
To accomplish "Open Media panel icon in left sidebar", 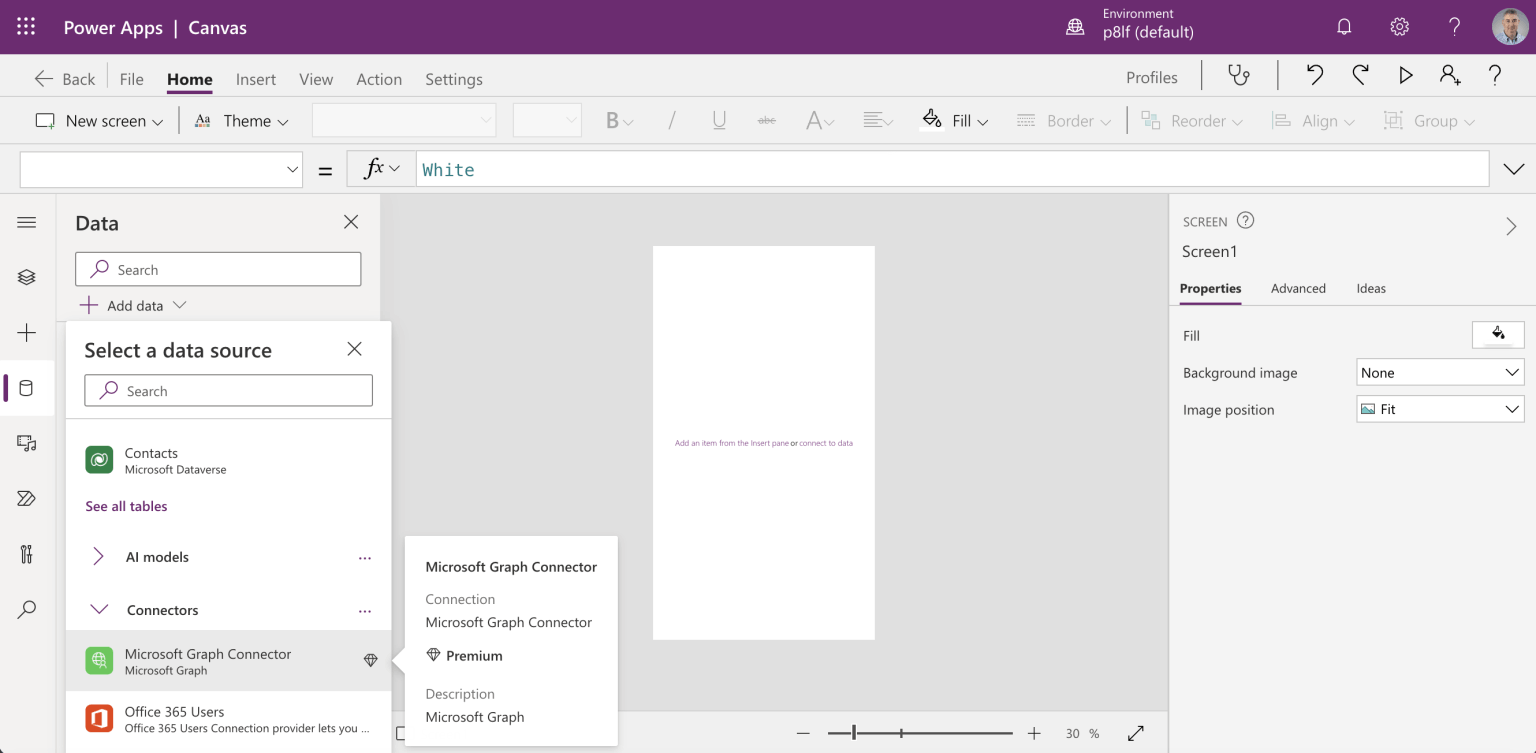I will pyautogui.click(x=27, y=443).
